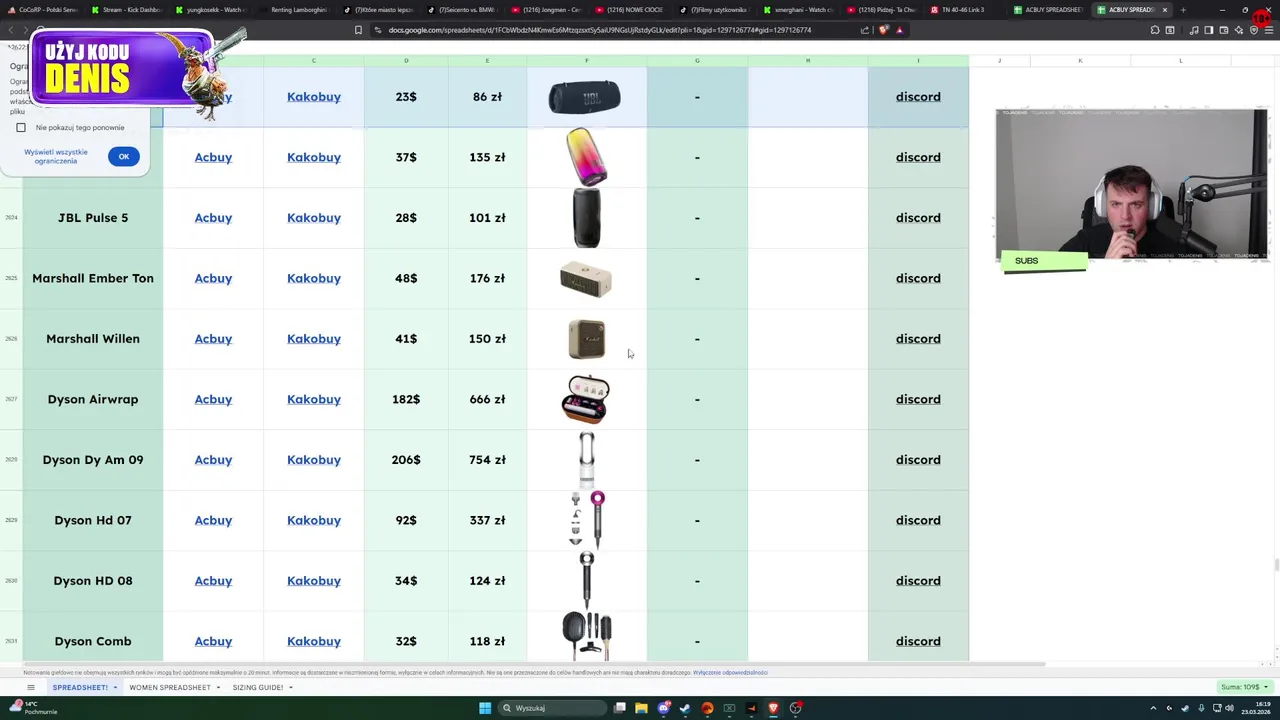This screenshot has height=720, width=1280.
Task: Click the Brave Rewards triangle icon
Action: pyautogui.click(x=899, y=30)
